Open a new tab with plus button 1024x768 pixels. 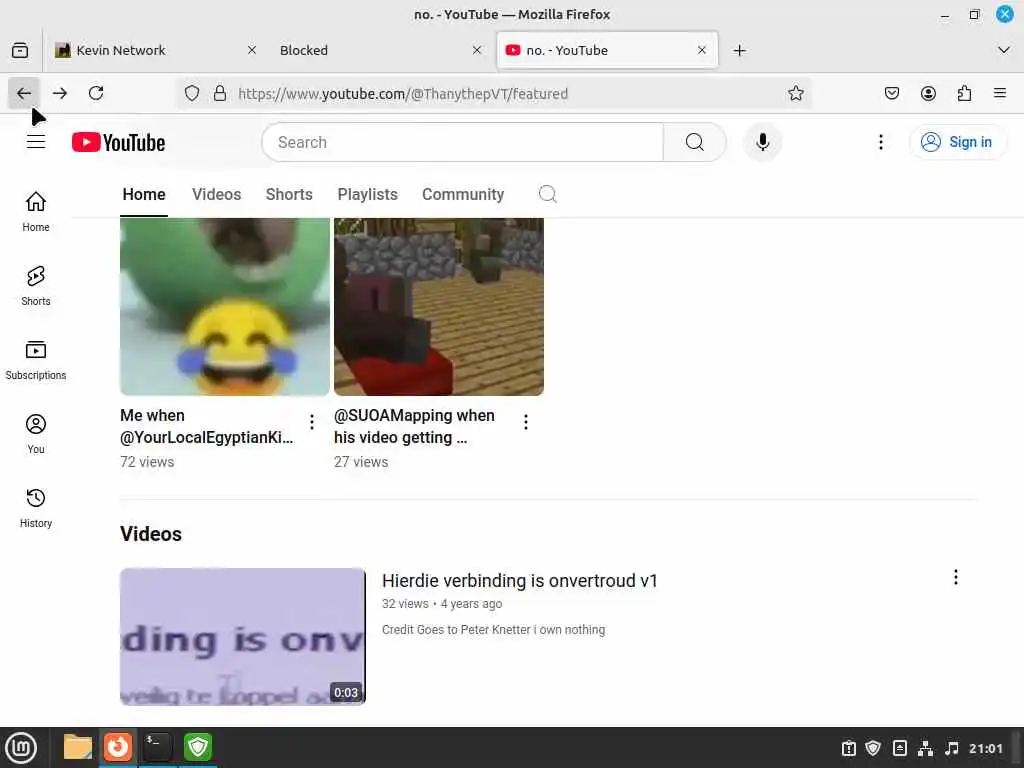point(739,50)
